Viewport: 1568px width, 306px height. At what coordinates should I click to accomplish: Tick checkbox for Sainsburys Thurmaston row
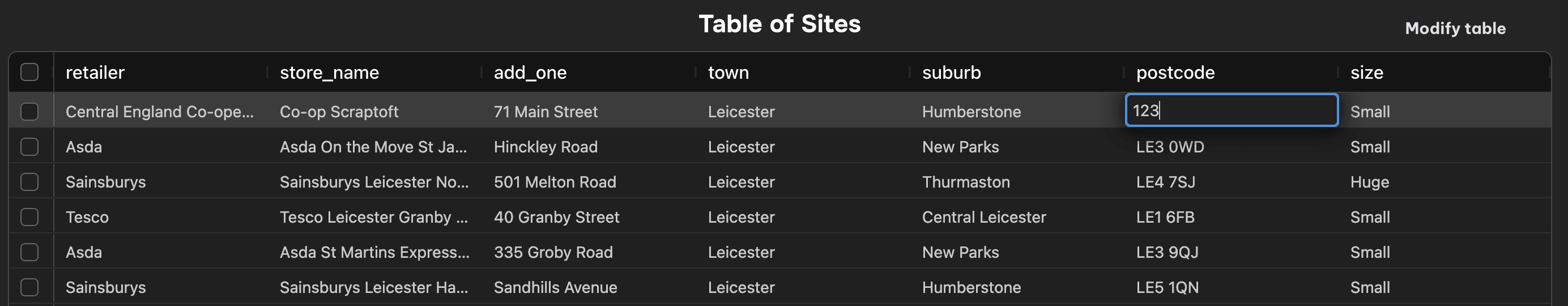coord(29,182)
